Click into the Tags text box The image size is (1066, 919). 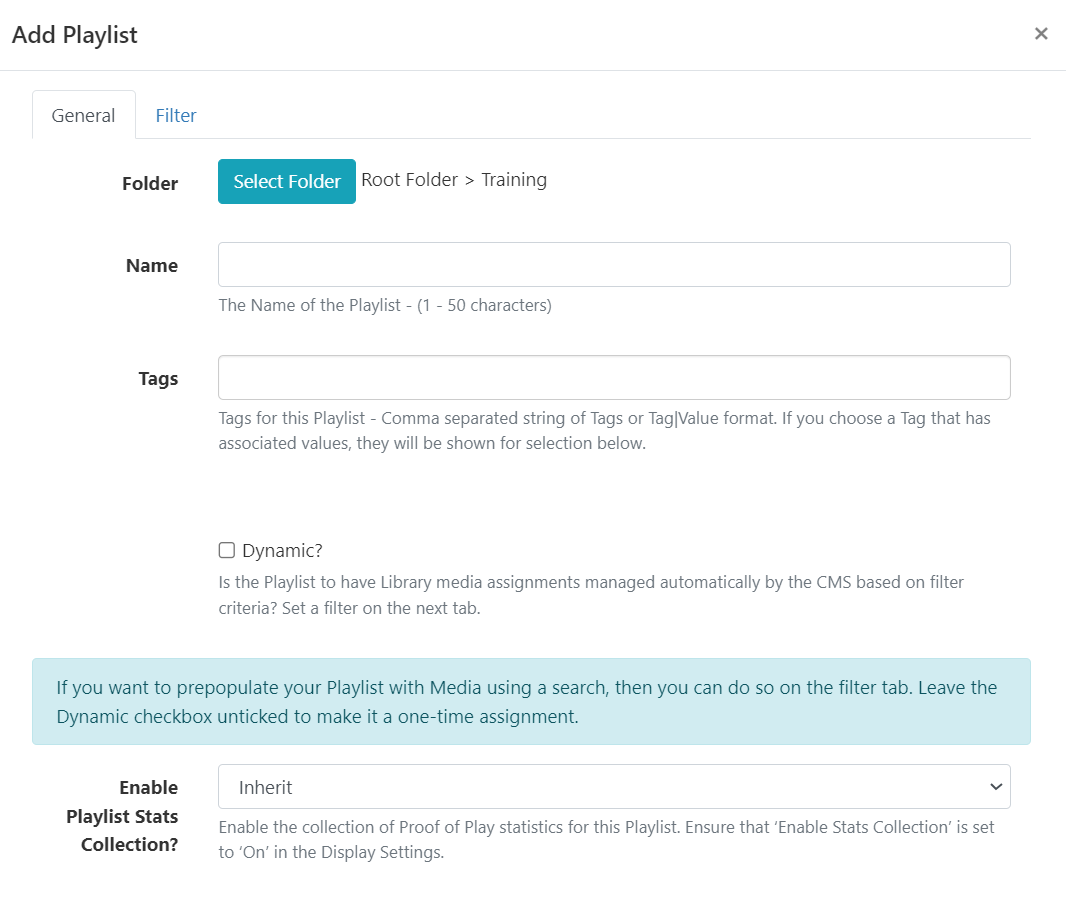(614, 378)
